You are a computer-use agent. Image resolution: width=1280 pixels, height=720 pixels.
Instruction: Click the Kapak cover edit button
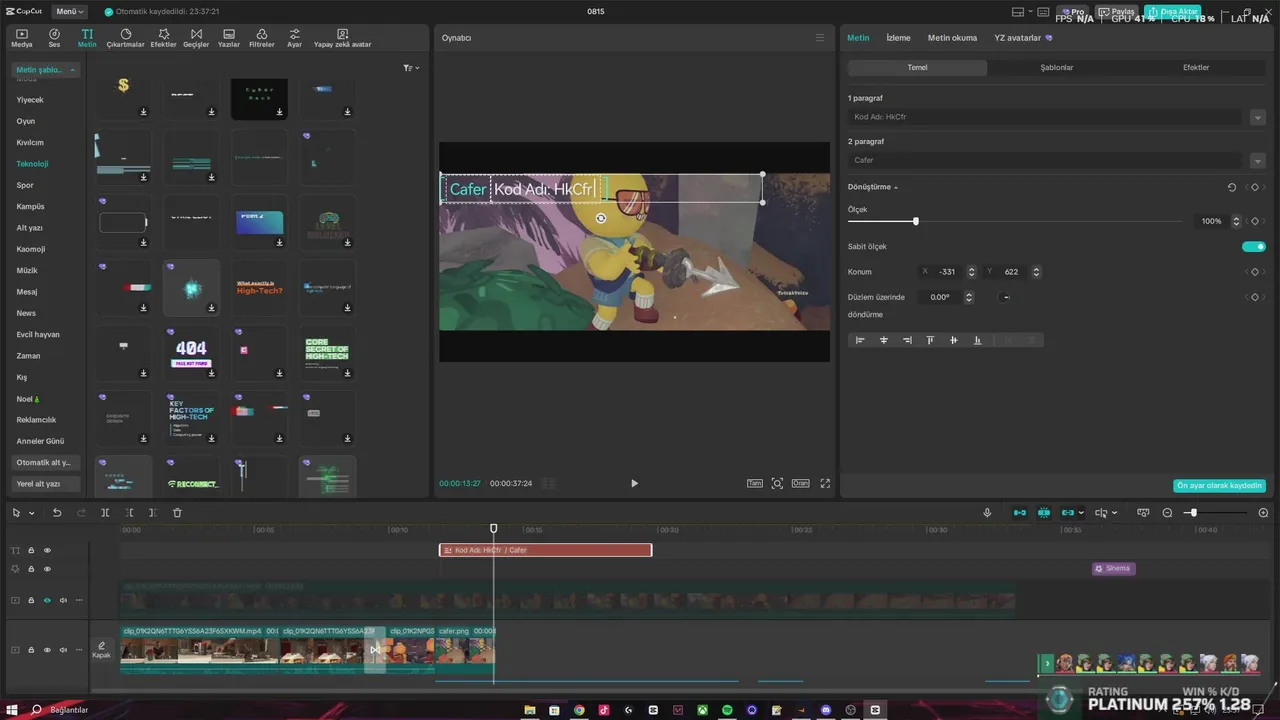point(101,650)
